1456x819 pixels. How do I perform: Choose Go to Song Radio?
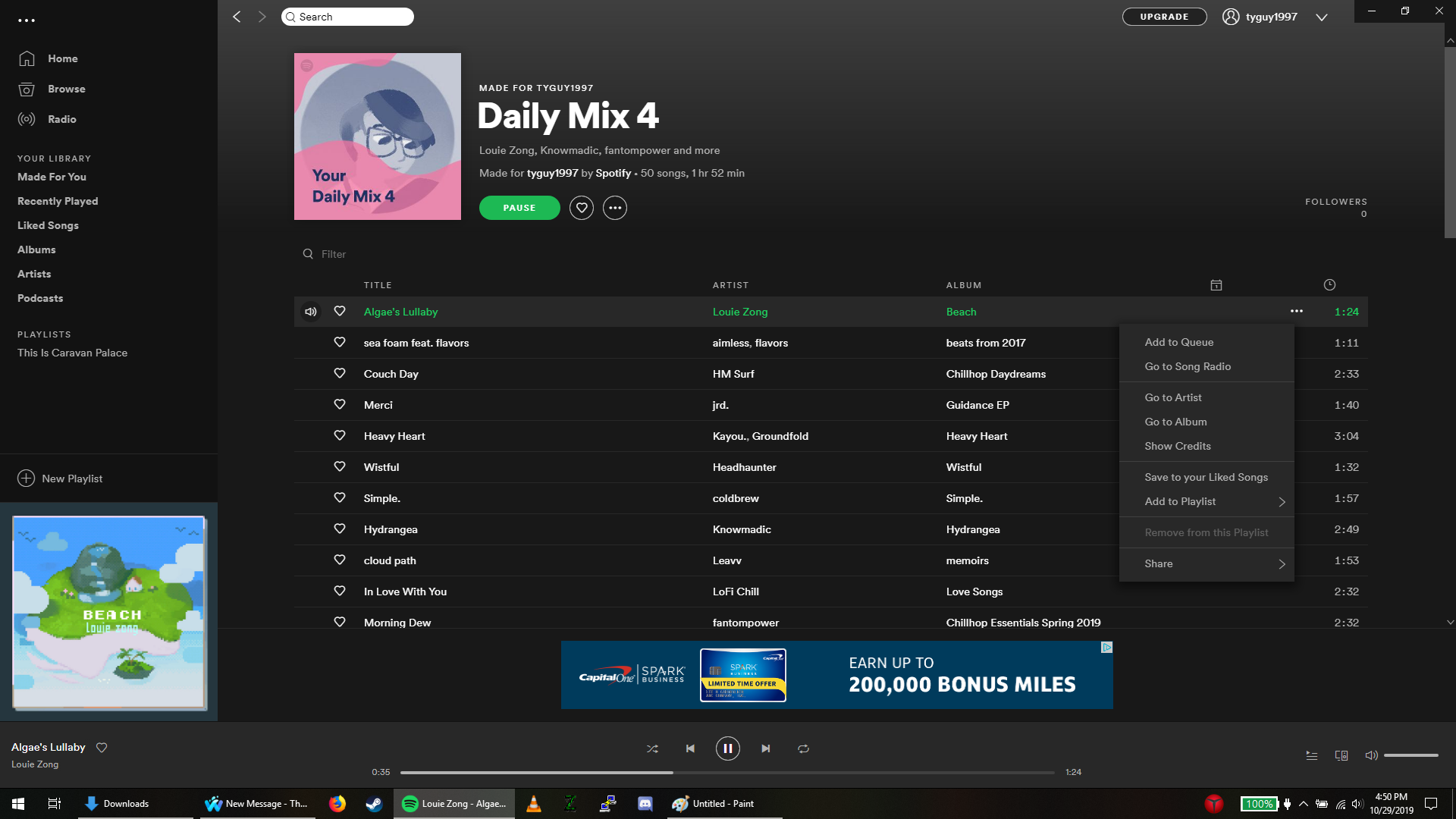[x=1188, y=366]
